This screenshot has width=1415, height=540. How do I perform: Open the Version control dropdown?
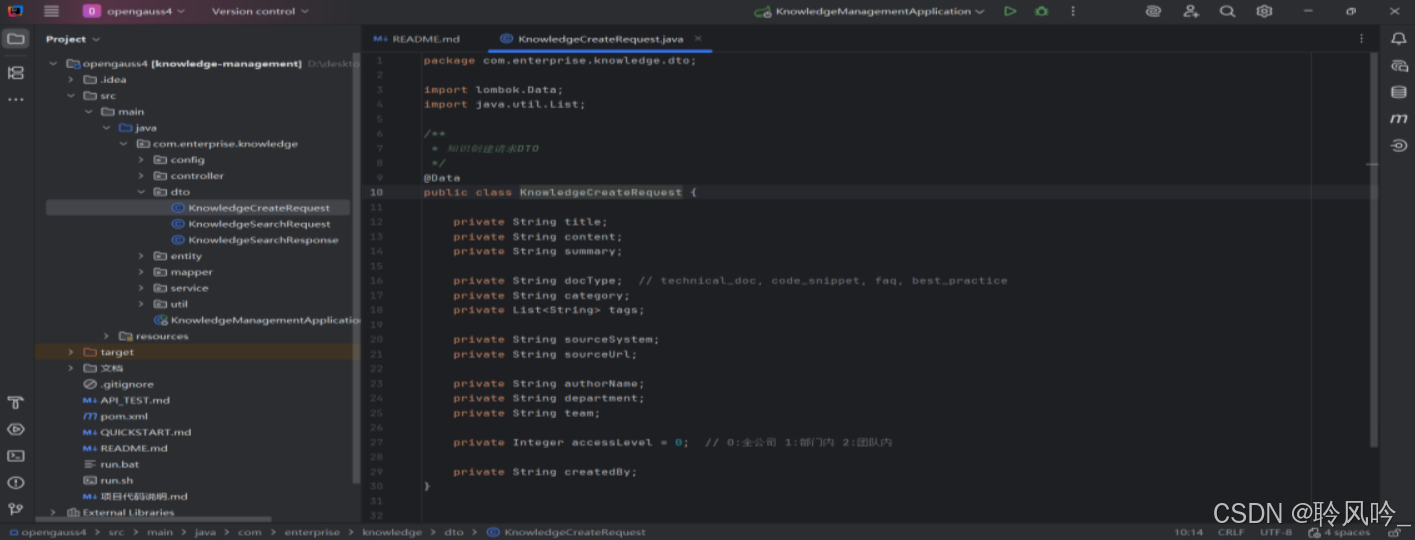click(260, 11)
